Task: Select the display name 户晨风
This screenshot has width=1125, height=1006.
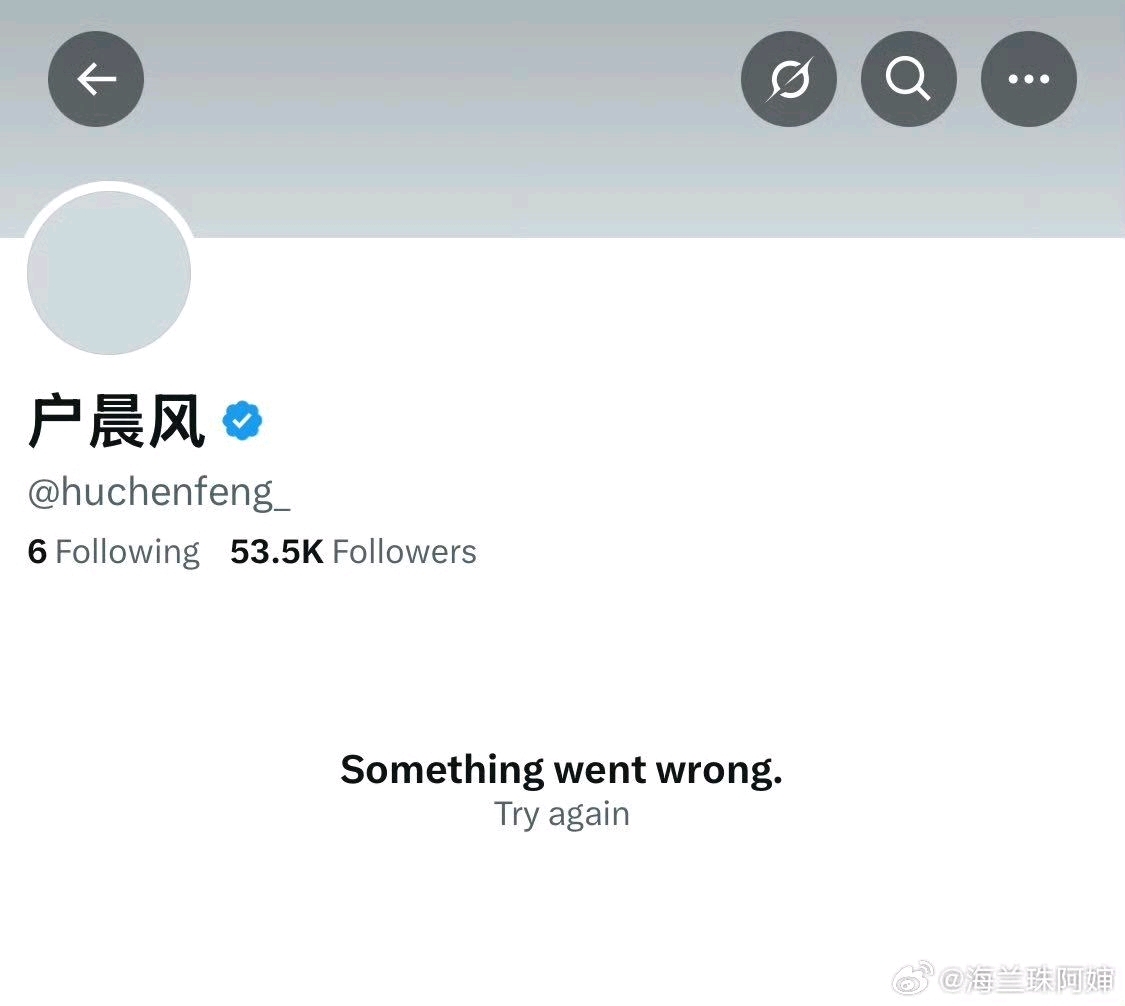Action: pyautogui.click(x=117, y=421)
